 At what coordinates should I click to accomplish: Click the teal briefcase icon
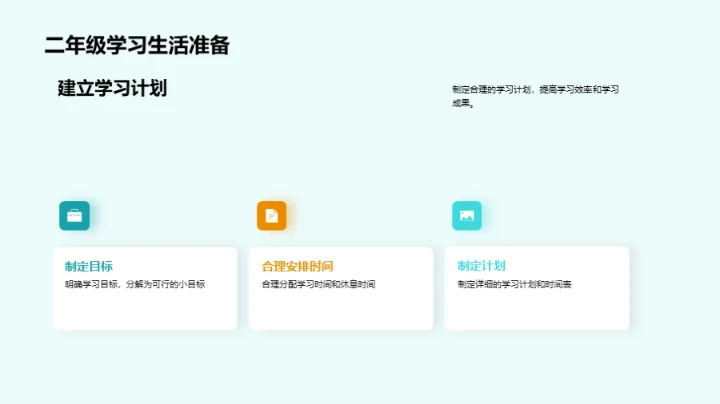point(74,216)
